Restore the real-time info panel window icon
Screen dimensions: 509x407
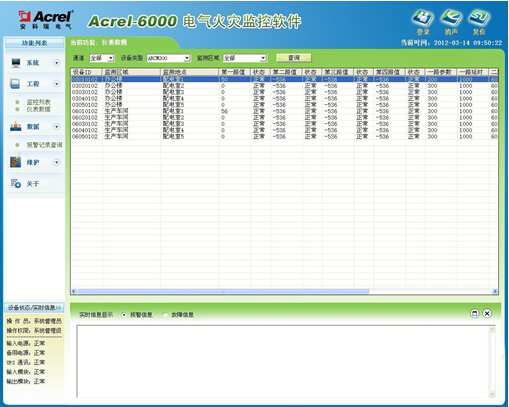pyautogui.click(x=475, y=313)
